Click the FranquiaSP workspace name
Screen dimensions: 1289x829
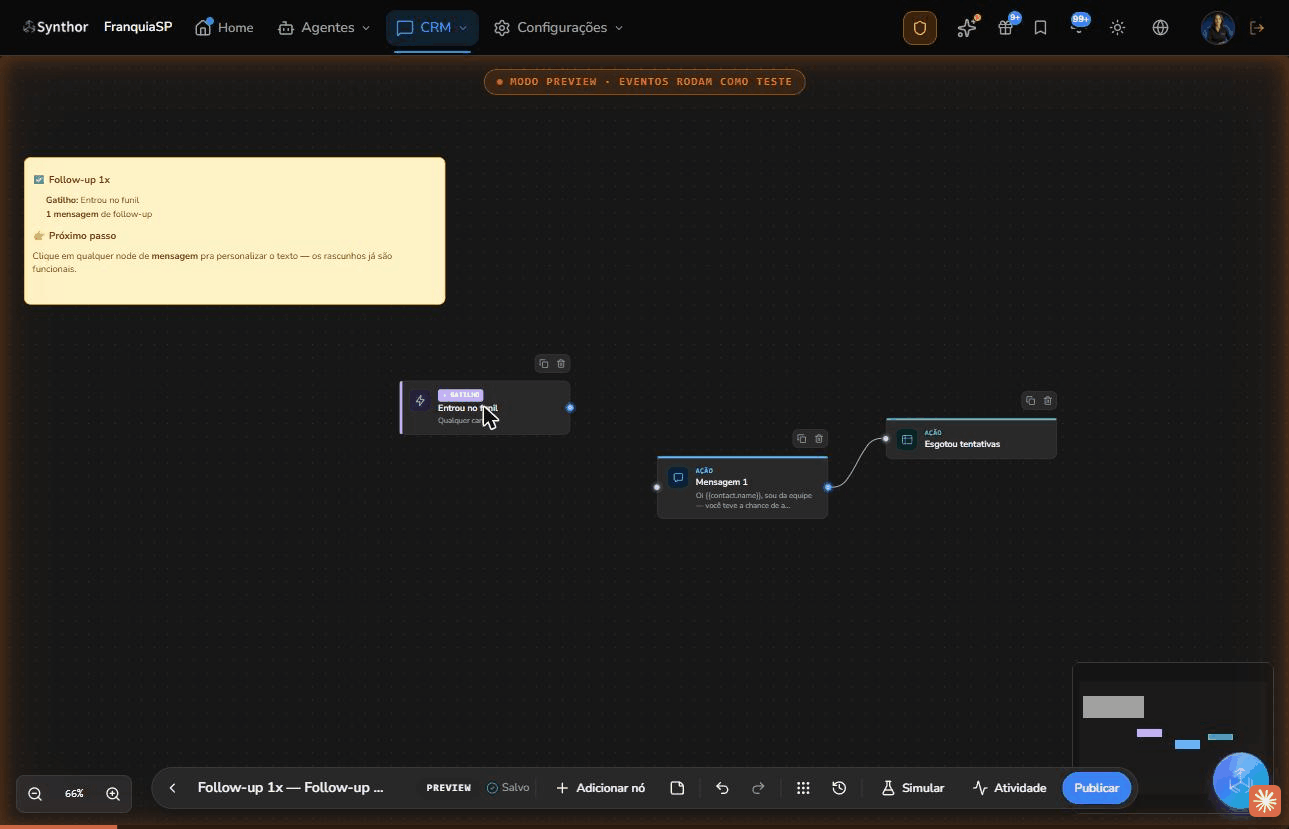(138, 27)
